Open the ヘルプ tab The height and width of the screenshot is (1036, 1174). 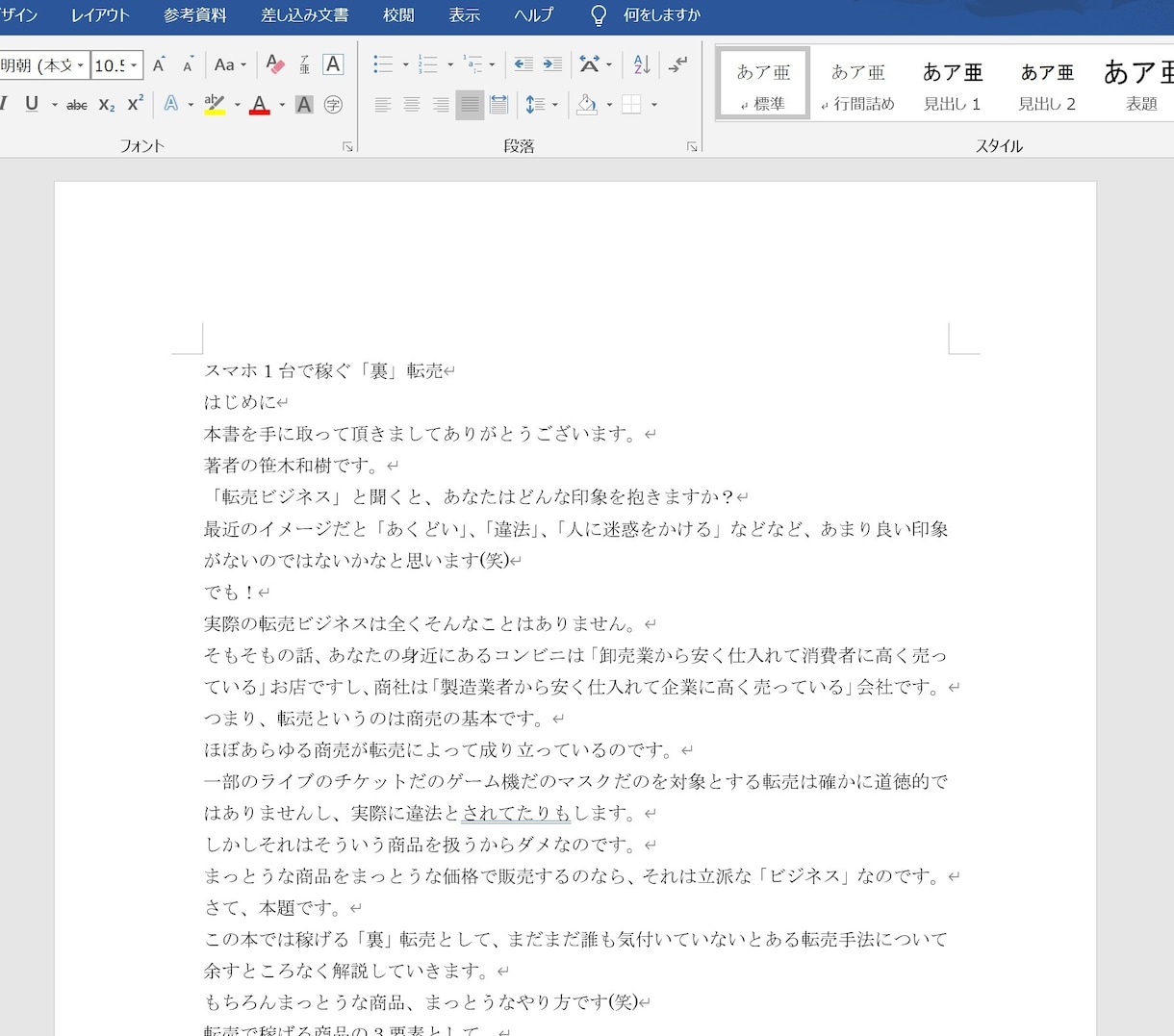point(533,15)
